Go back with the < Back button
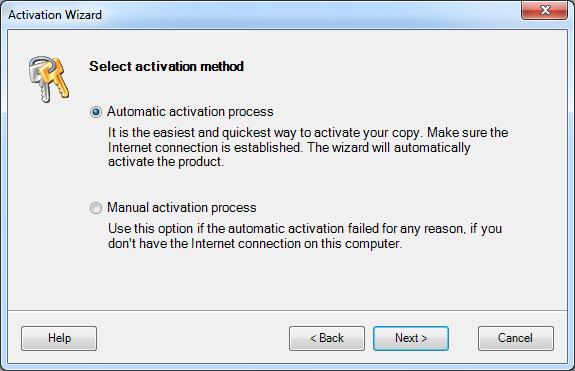This screenshot has height=371, width=575. (x=327, y=338)
